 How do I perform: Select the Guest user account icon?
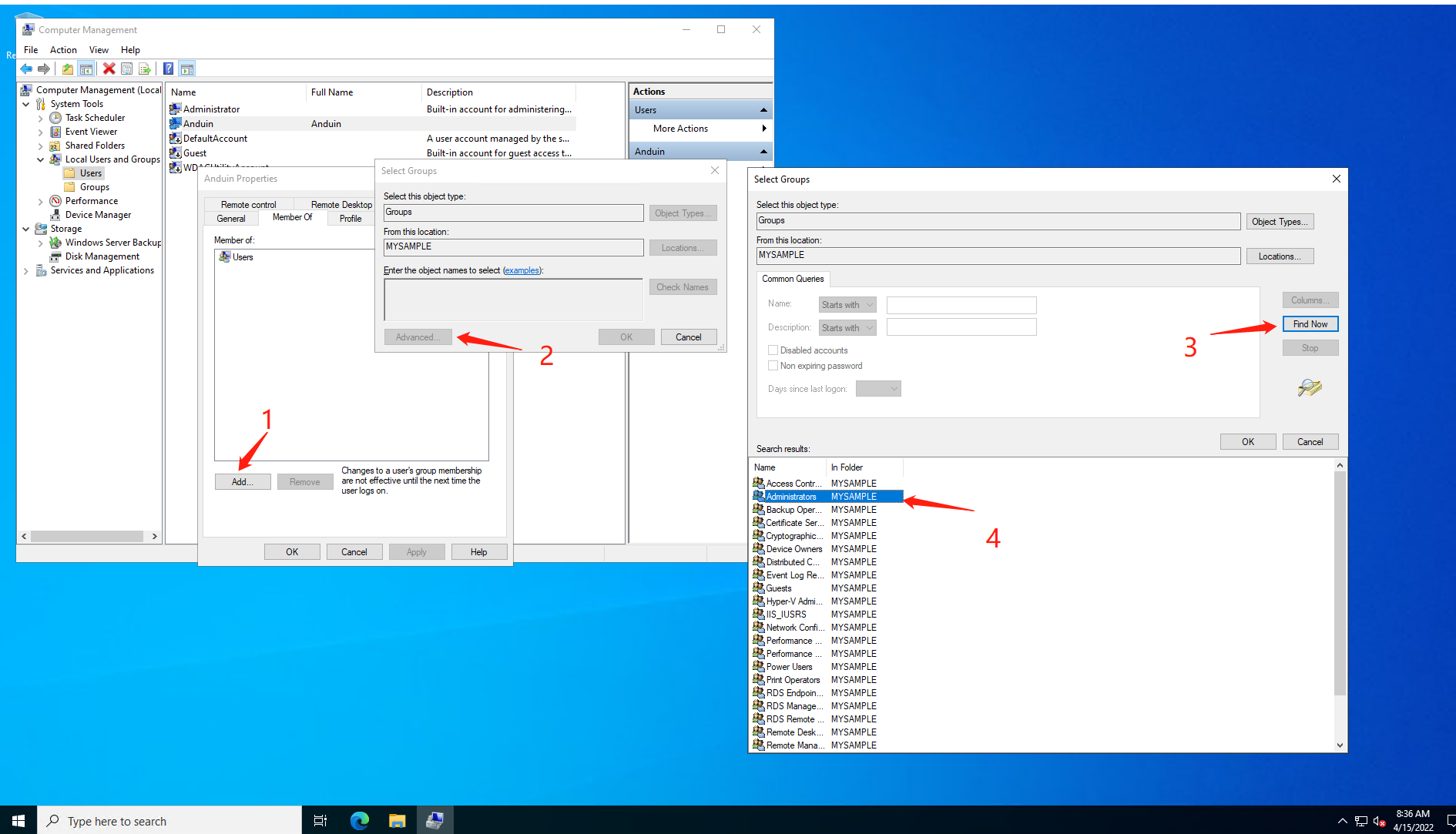[176, 153]
